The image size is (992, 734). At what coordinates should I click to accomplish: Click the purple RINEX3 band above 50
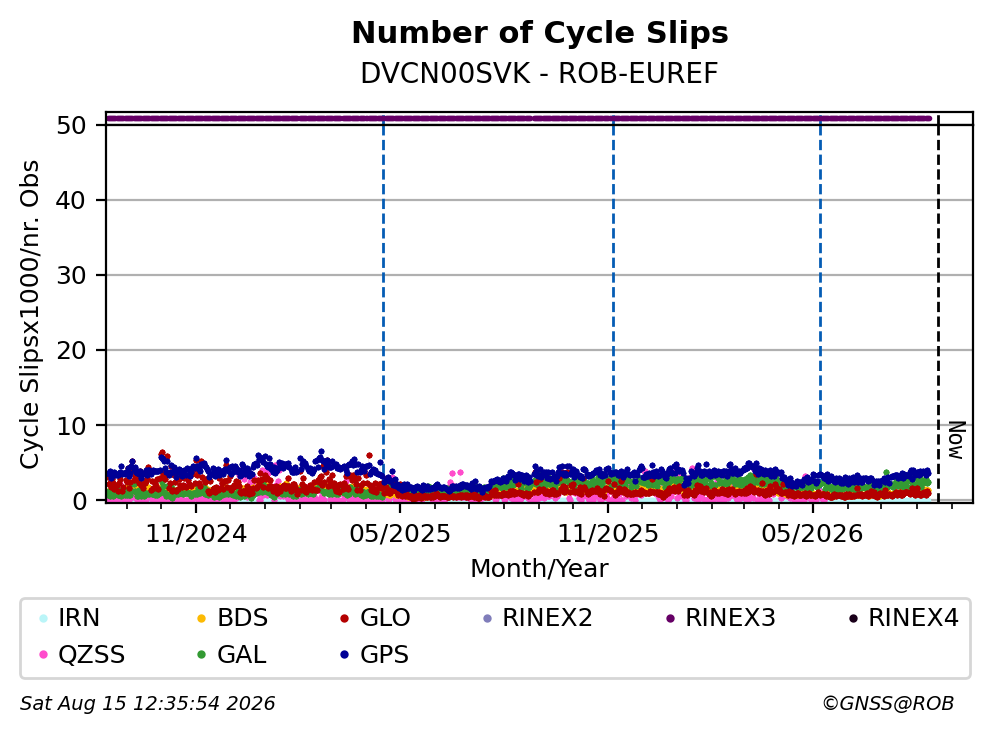[x=519, y=118]
